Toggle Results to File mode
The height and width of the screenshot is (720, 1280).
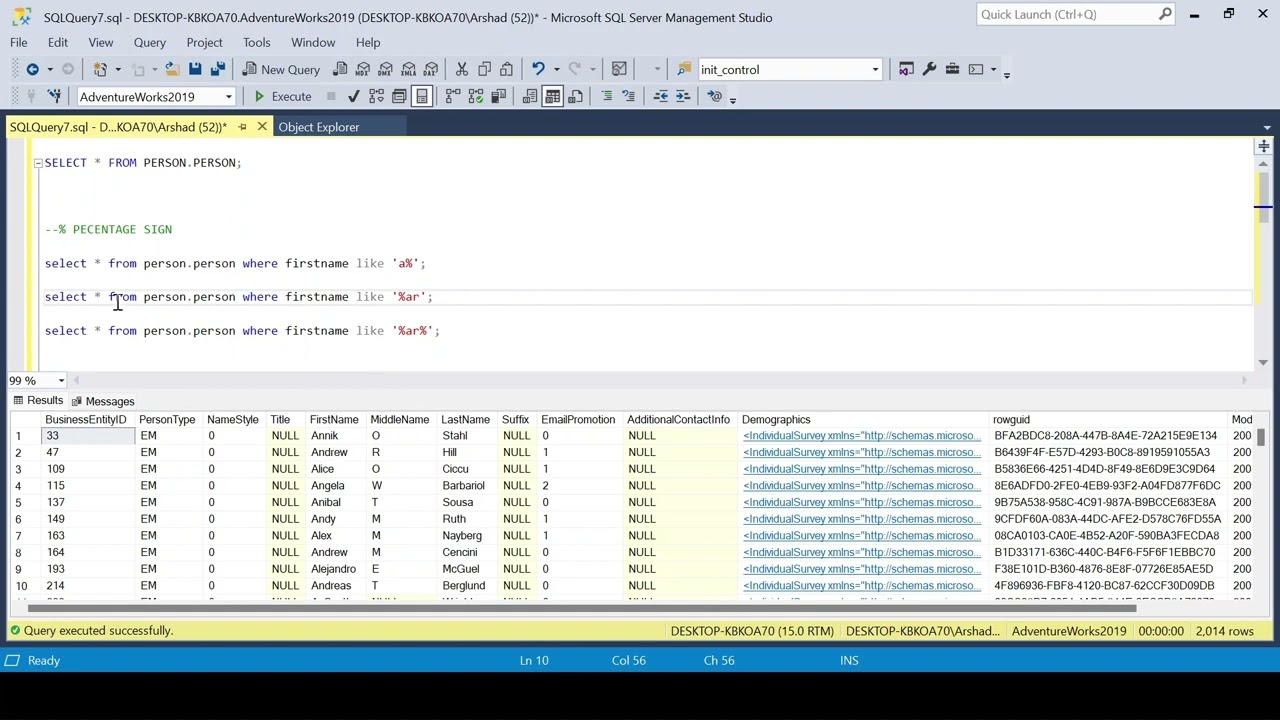coord(575,96)
